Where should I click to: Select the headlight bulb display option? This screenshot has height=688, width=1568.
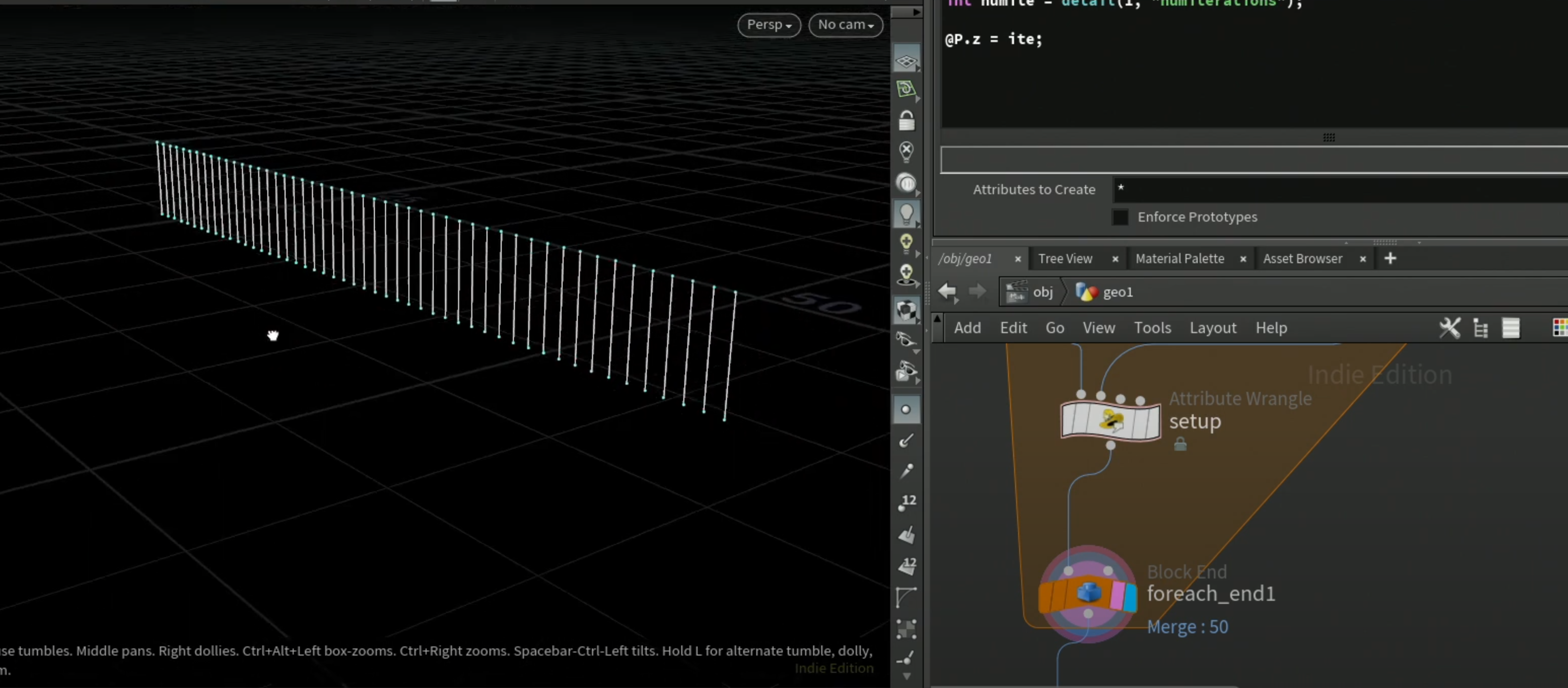907,214
